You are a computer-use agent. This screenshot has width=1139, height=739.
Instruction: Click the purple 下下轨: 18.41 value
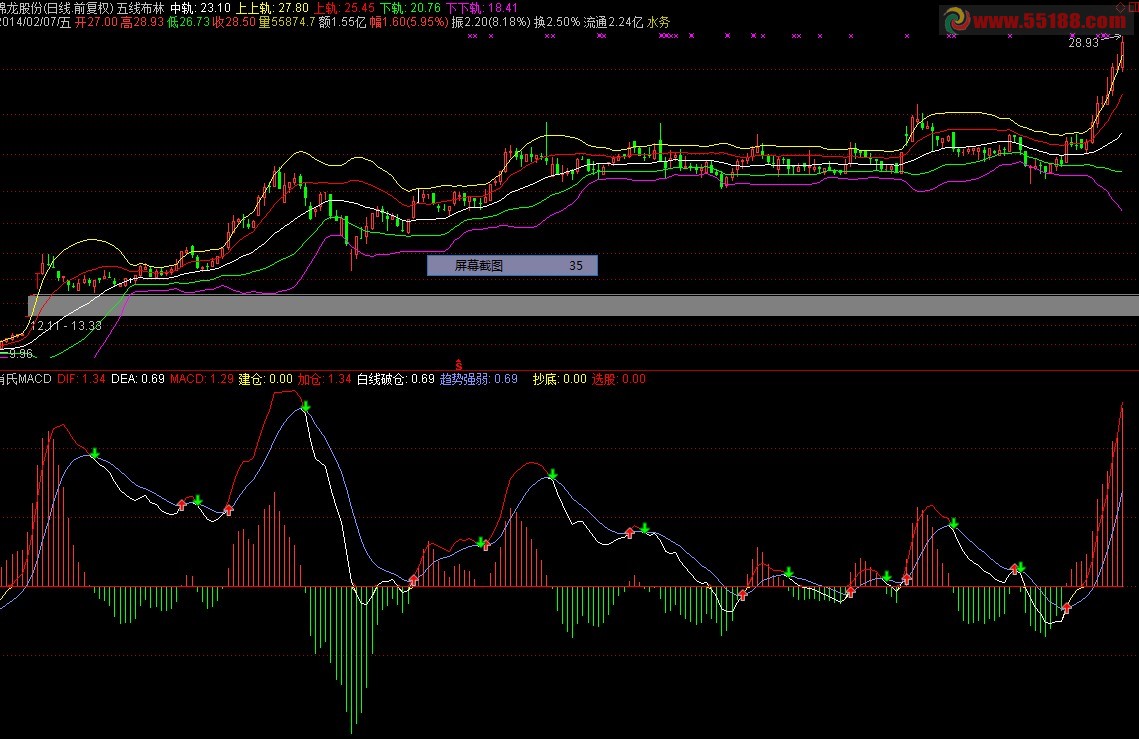coord(482,8)
